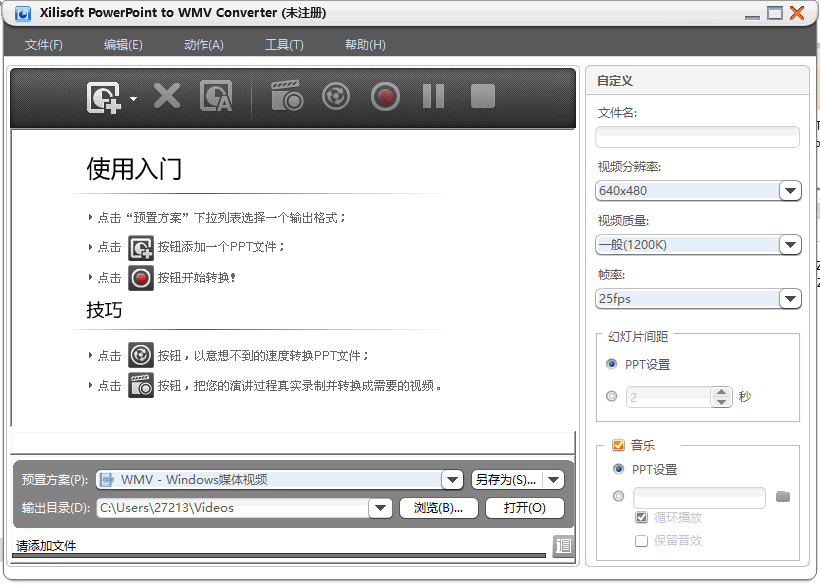820x585 pixels.
Task: Open the 文件(F) menu
Action: (x=44, y=45)
